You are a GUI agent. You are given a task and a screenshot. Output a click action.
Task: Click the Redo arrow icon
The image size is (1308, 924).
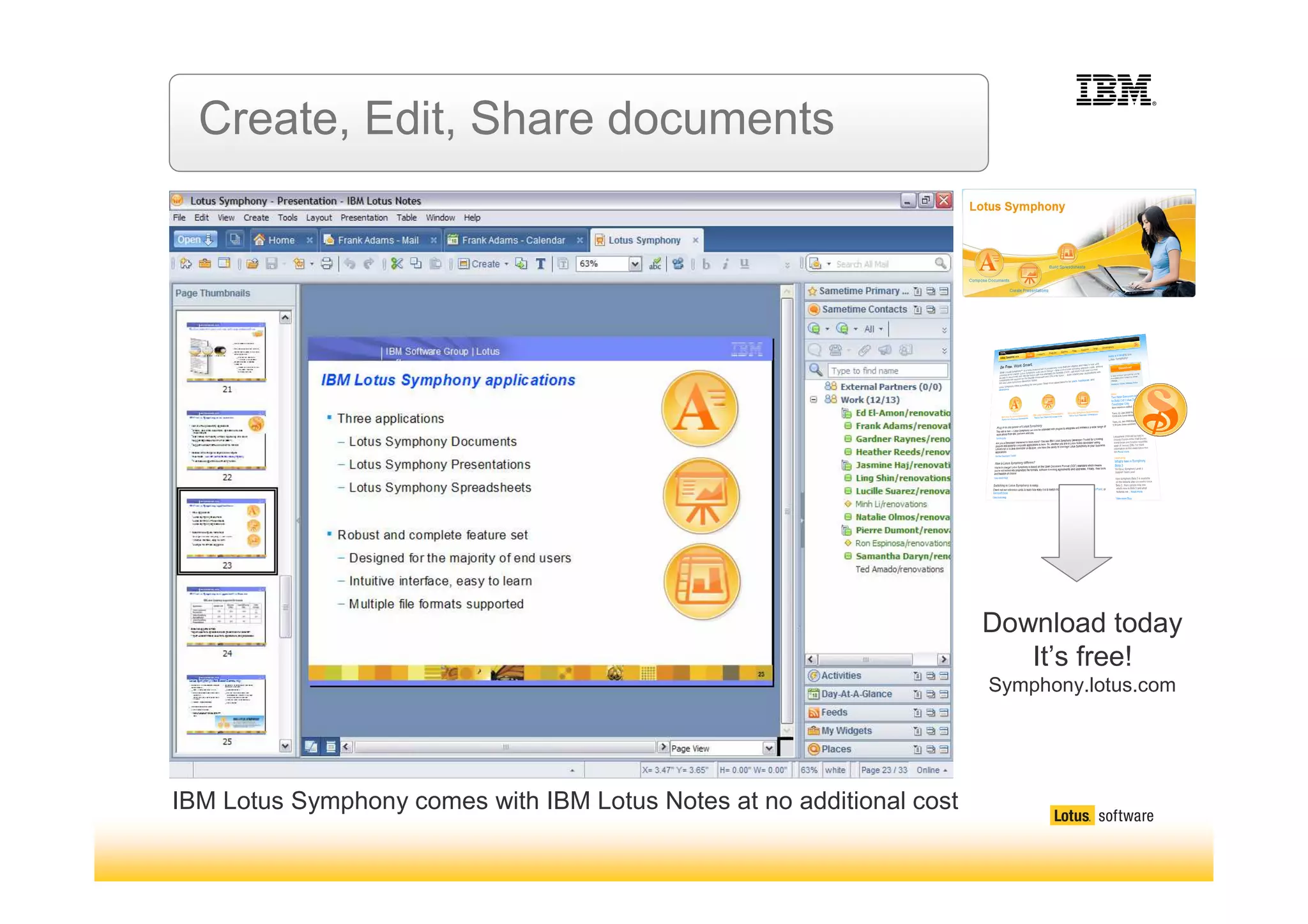(369, 263)
